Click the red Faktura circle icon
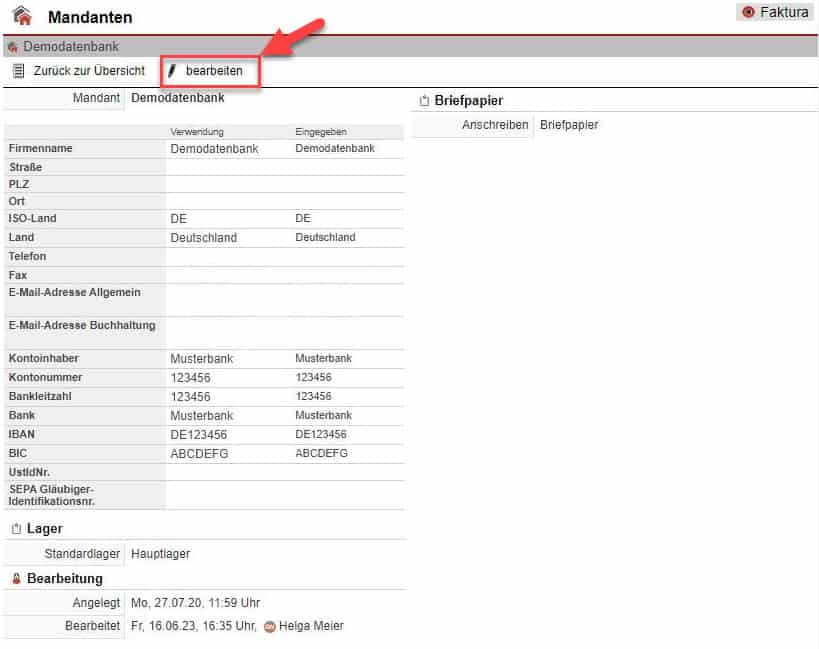 [748, 12]
